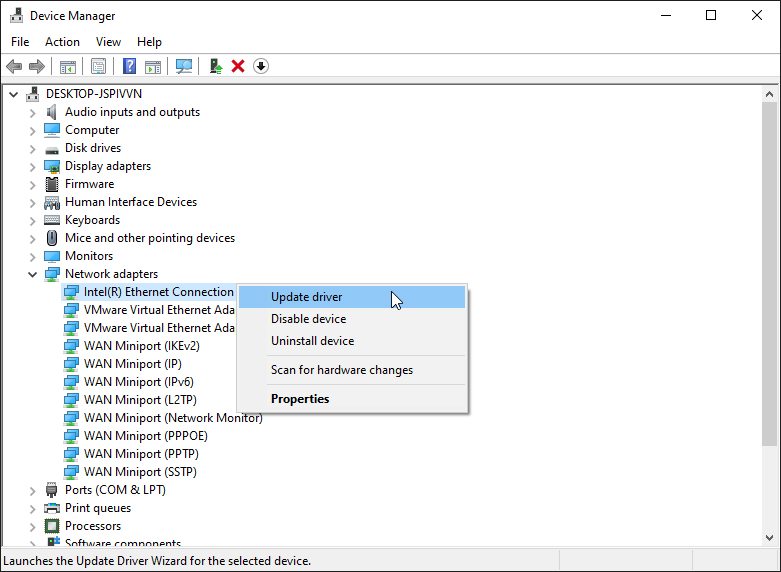Select WAN Miniport (PPPOE) adapter

pos(145,435)
